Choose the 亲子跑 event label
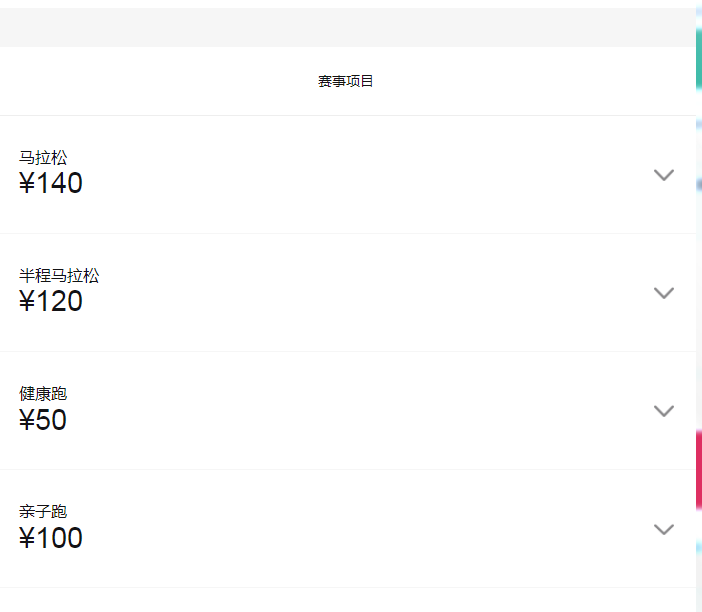The image size is (702, 612). pyautogui.click(x=43, y=511)
